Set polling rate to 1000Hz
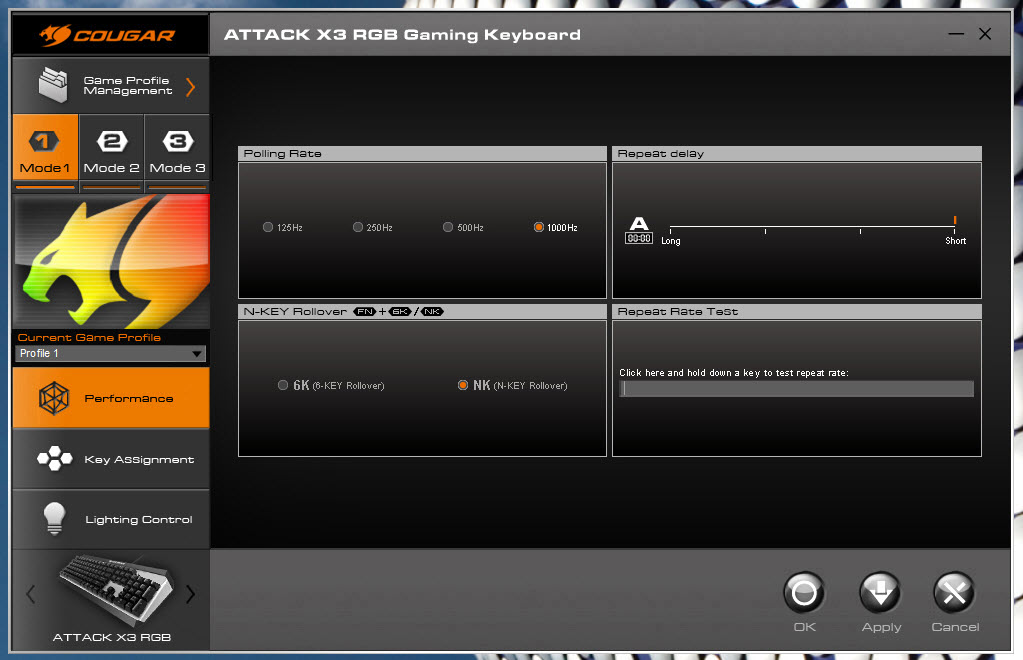Screen dimensions: 1023x660 tap(555, 228)
